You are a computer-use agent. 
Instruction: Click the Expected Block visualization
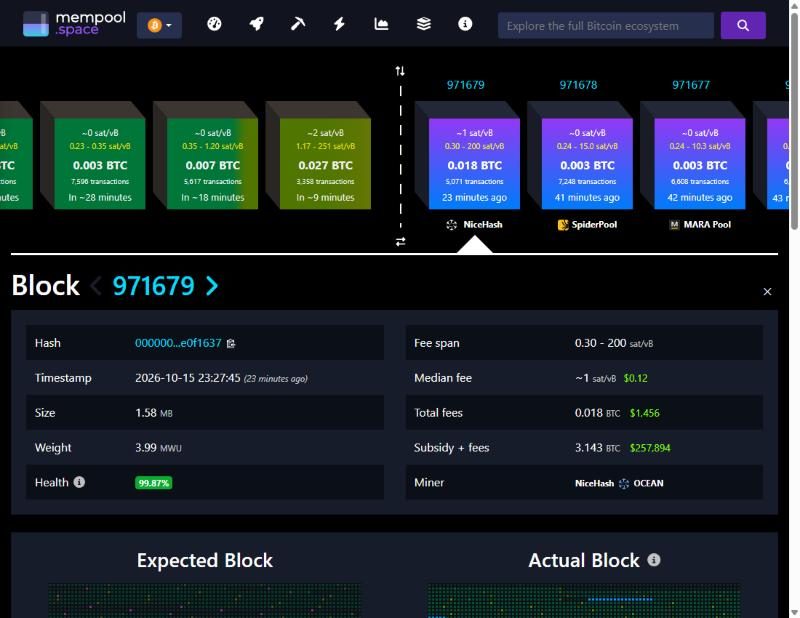(x=204, y=601)
